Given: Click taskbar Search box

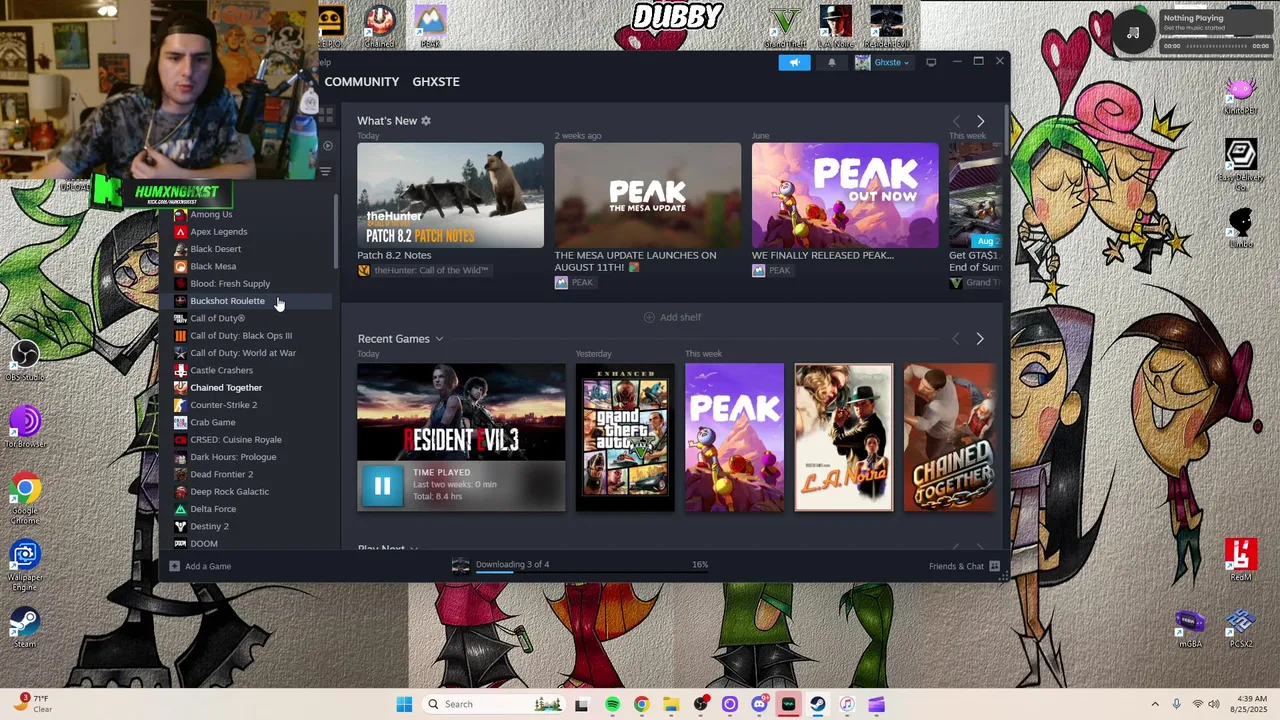Looking at the screenshot, I should (495, 704).
